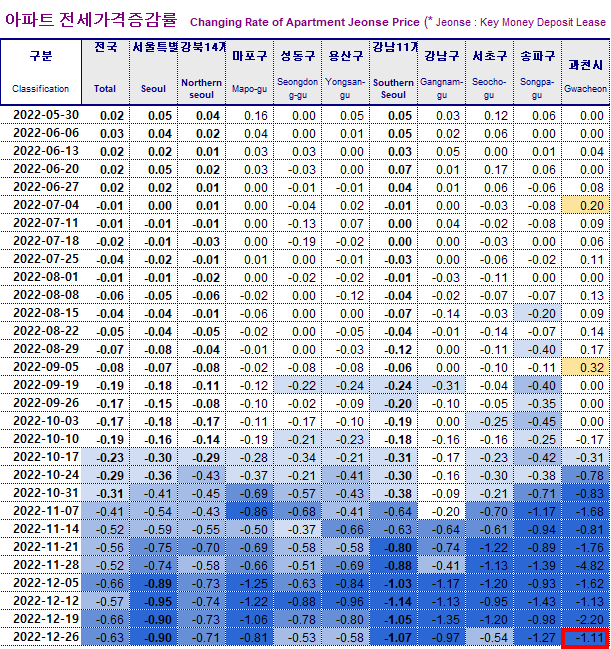Click the Classification header cell
This screenshot has width=611, height=649.
(x=41, y=72)
